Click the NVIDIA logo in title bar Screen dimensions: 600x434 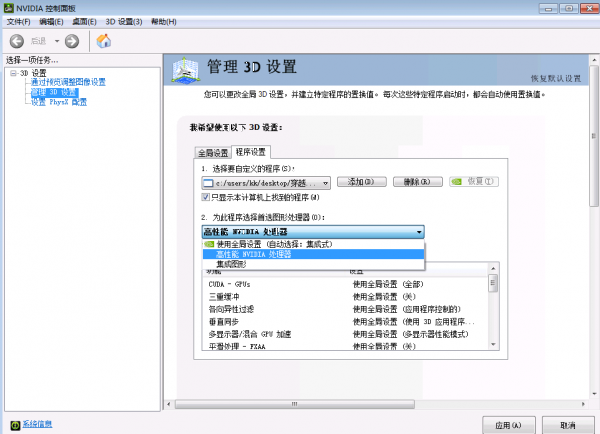point(8,8)
